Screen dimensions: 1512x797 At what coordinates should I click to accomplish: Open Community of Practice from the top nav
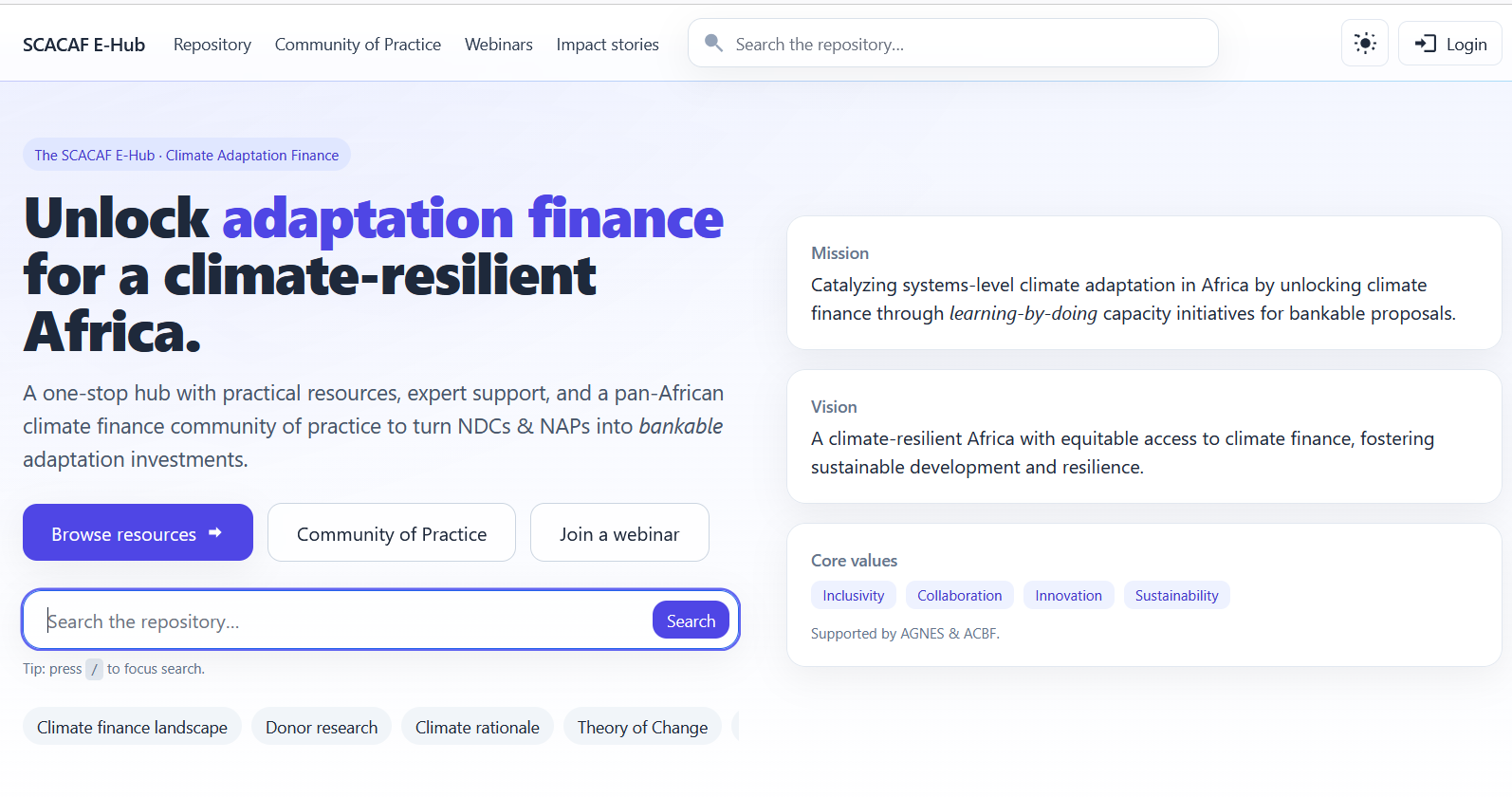click(x=358, y=45)
